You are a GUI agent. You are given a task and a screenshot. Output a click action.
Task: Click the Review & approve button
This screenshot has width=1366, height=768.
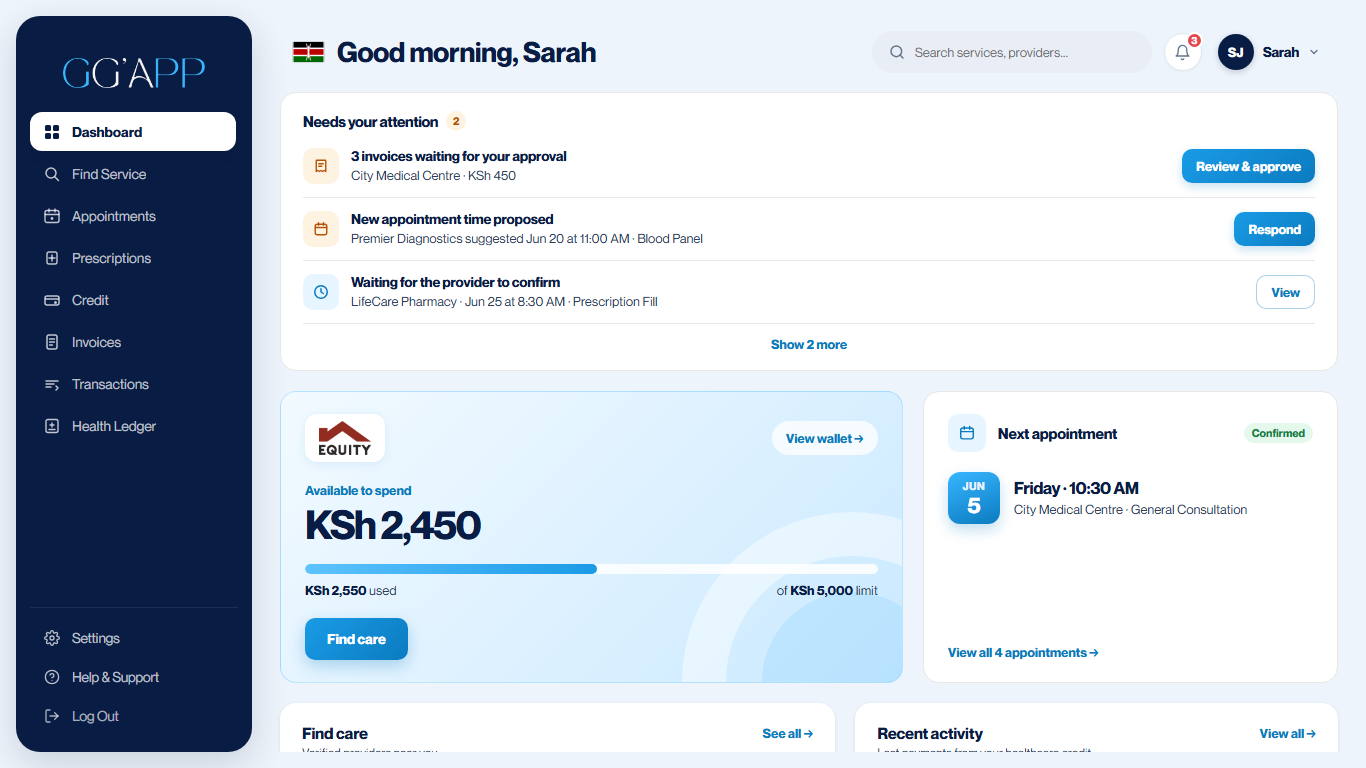point(1248,166)
